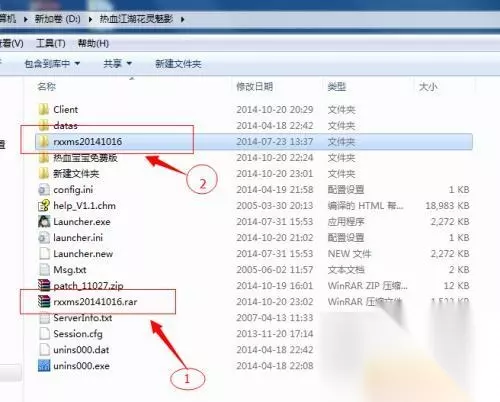This screenshot has width=500, height=402.
Task: Select the launcher.ini file icon
Action: click(44, 238)
